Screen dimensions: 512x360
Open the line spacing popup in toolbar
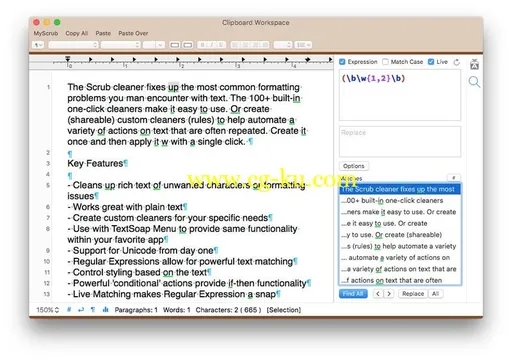pyautogui.click(x=283, y=45)
